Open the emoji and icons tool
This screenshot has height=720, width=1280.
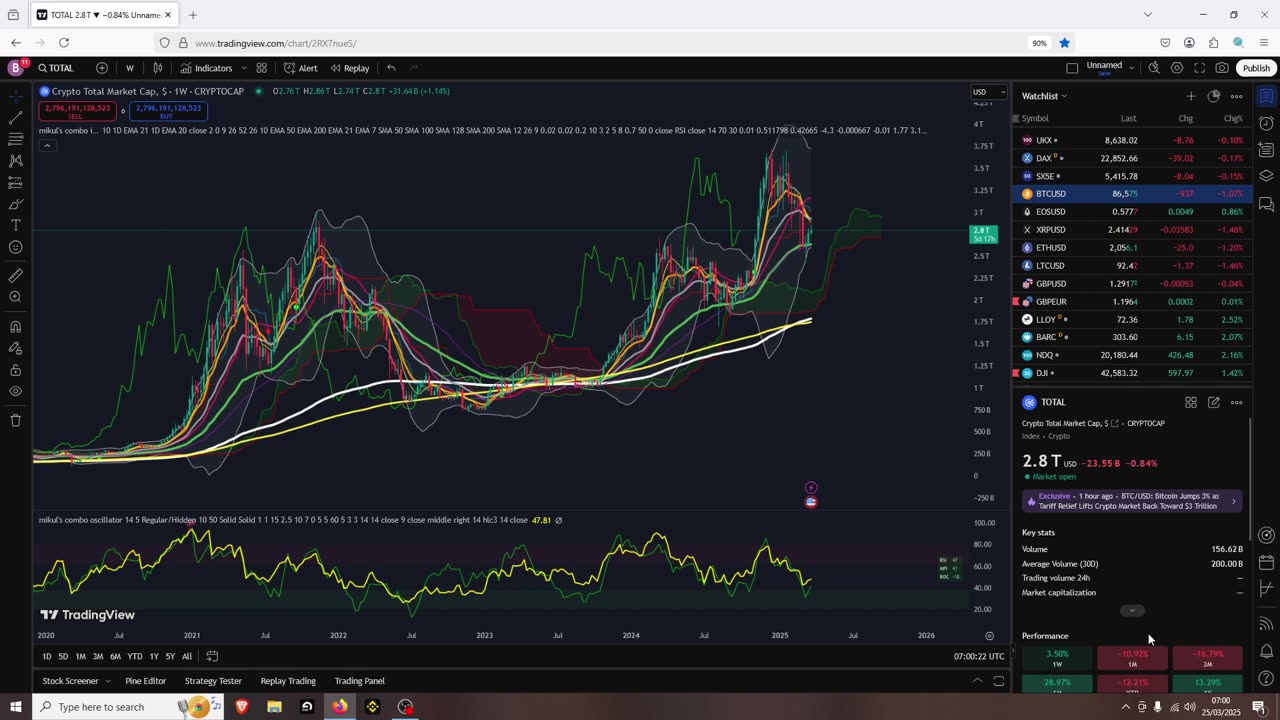15,248
